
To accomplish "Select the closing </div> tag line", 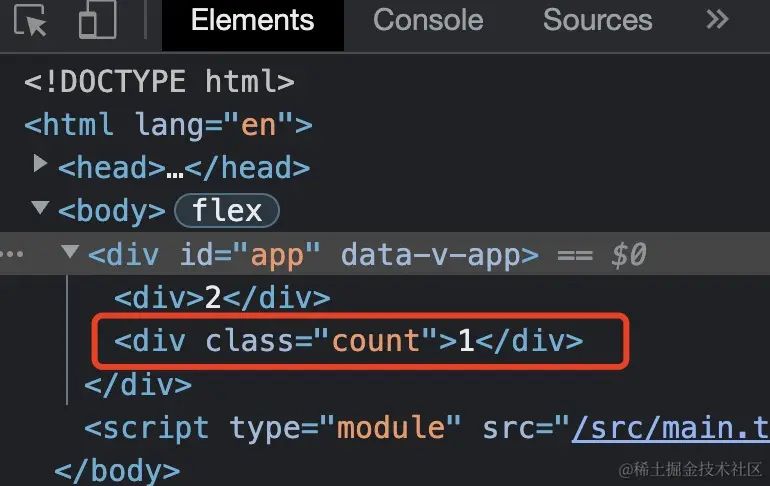I will coord(138,384).
